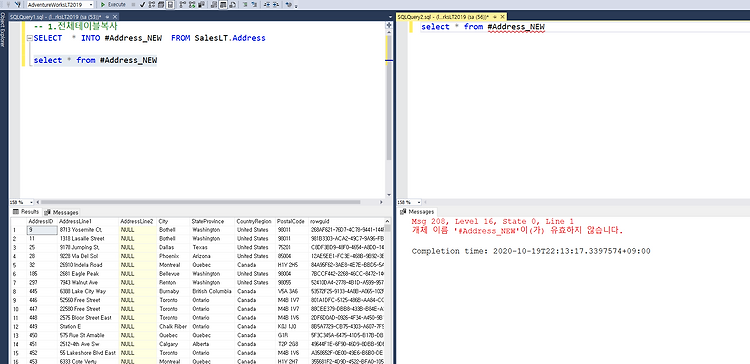Screen dimensions: 750x364
Task: Toggle Results to Text toolbar icon
Action: click(214, 5)
